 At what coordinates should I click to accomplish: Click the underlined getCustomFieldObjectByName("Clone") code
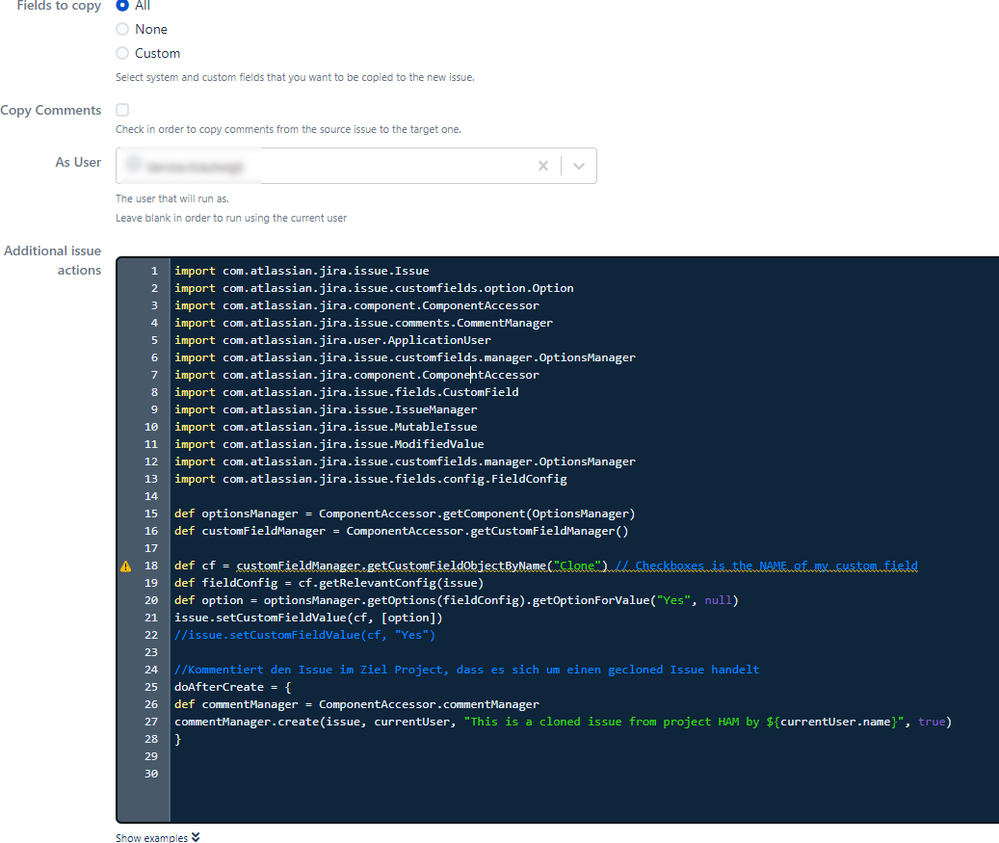422,566
